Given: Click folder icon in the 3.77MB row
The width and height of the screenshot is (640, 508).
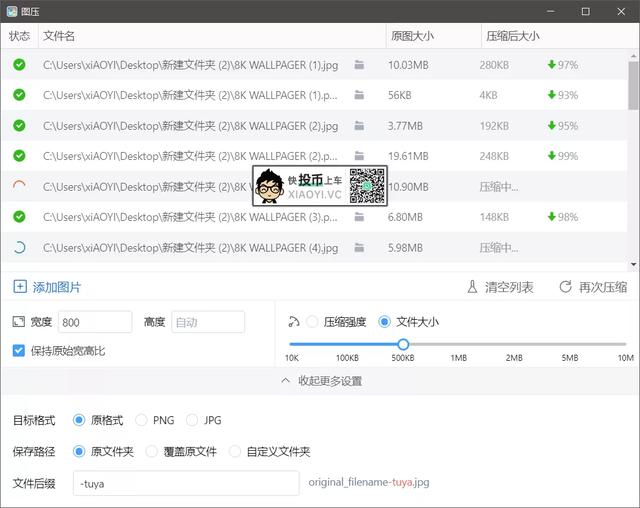Looking at the screenshot, I should [359, 126].
